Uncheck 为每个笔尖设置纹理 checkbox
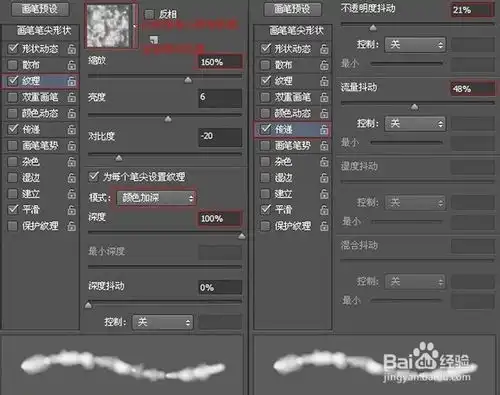Screen dimensions: 500x395 click(x=94, y=176)
